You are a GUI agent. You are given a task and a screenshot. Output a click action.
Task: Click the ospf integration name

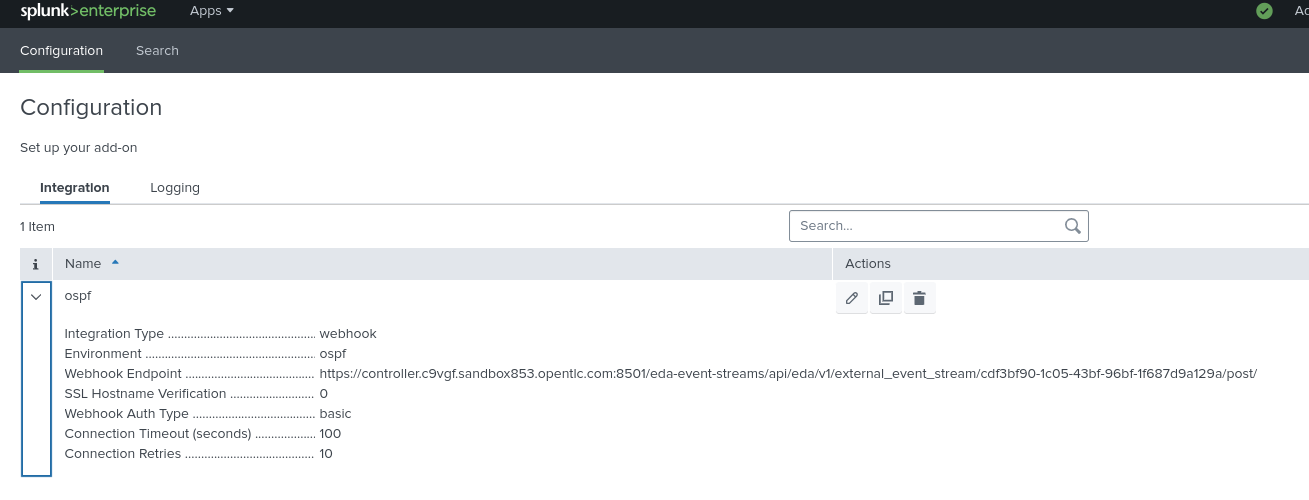78,296
